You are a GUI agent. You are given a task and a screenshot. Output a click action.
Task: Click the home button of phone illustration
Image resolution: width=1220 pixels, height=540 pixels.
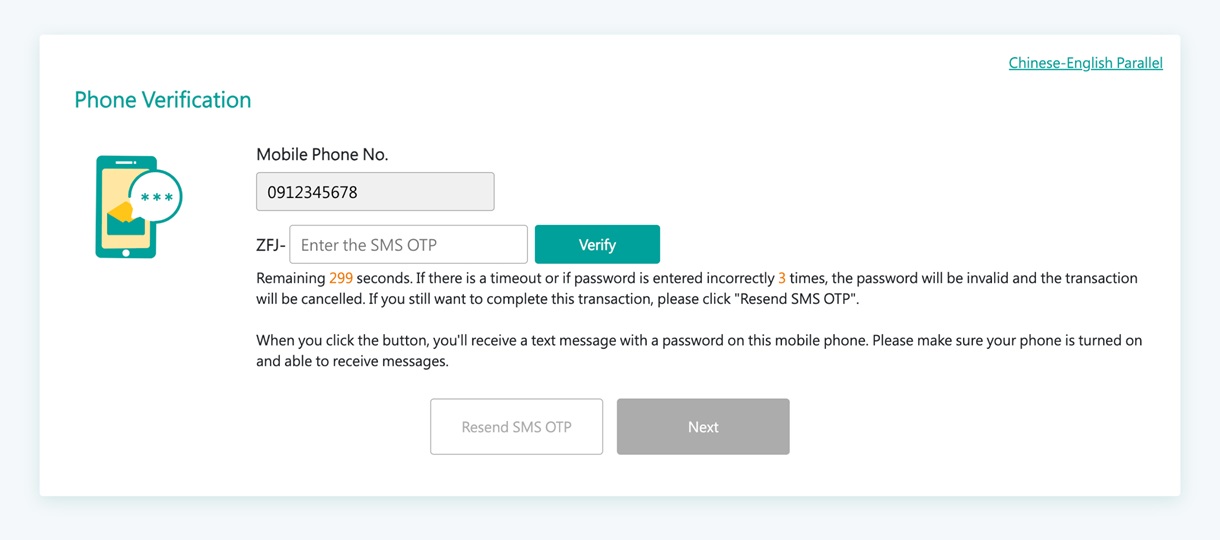point(126,252)
